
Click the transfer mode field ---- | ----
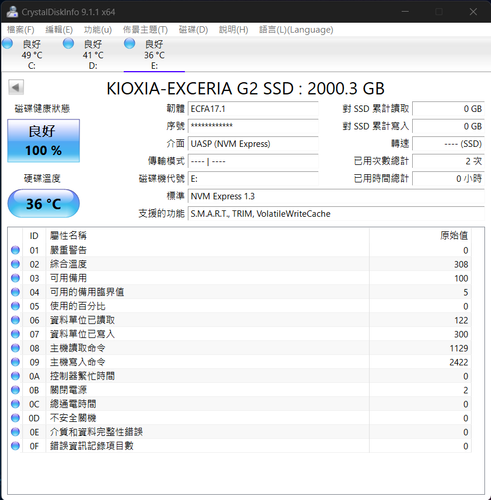pos(253,161)
